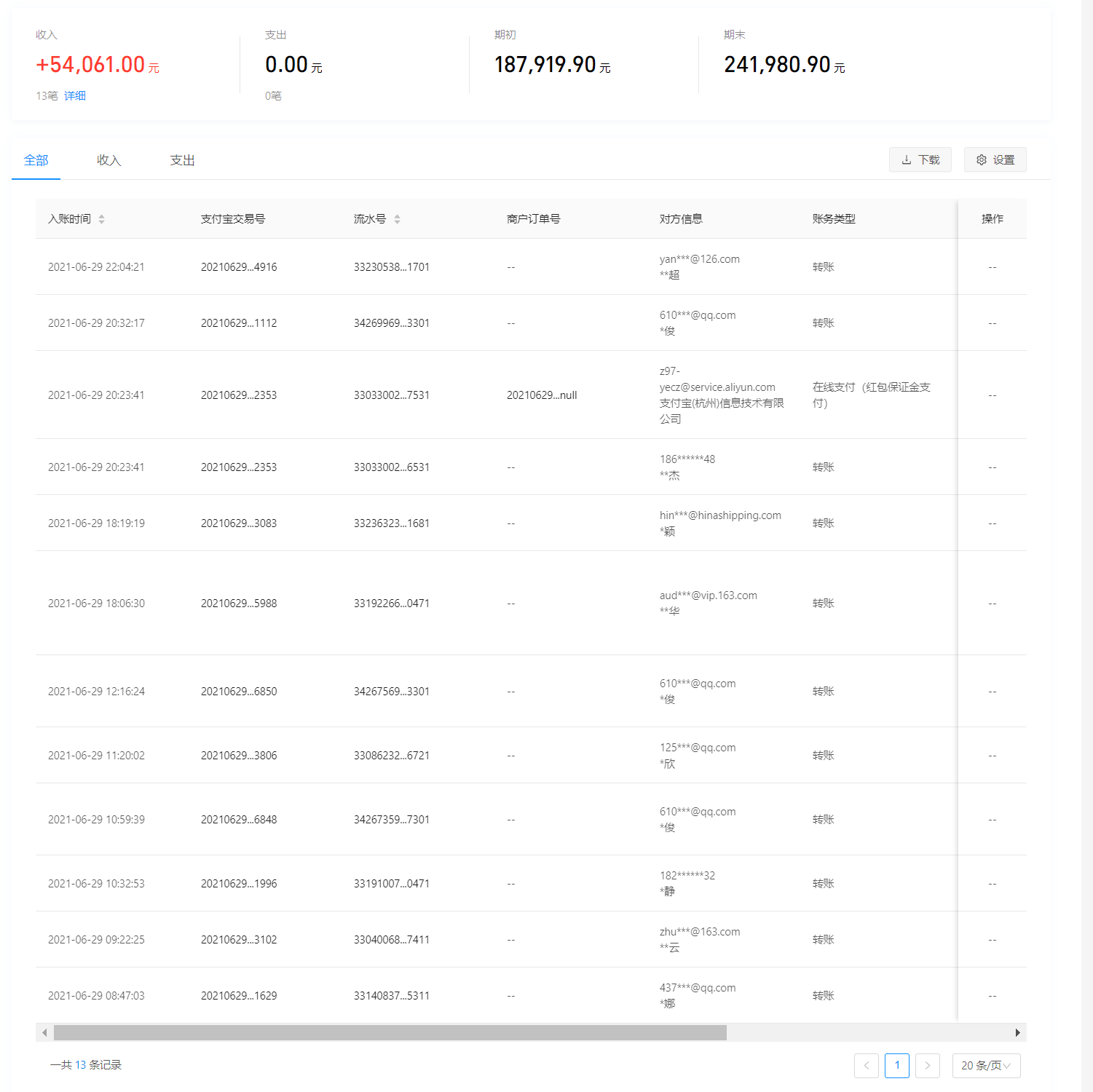Click the 账务类型 column header
The image size is (1093, 1092).
(x=834, y=219)
